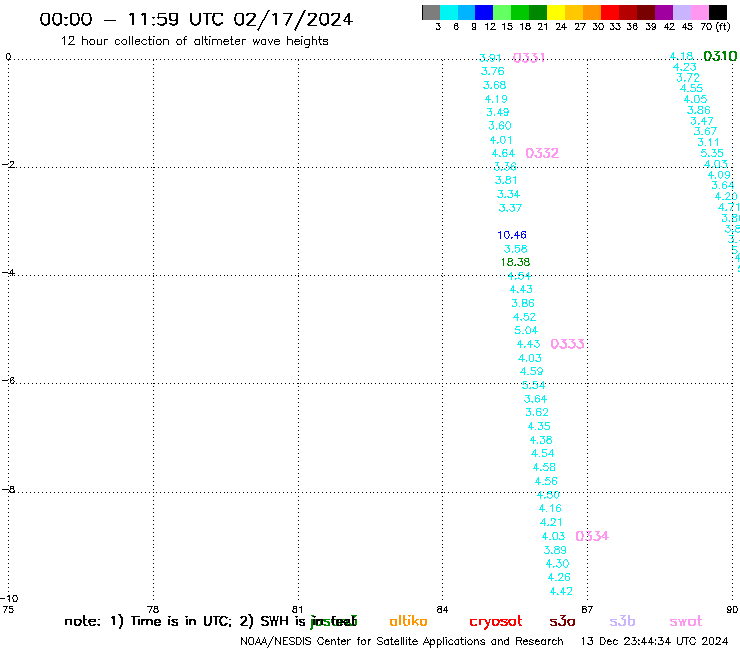Click wave height value 3.11
Screen dimensions: 740x650
(x=708, y=142)
